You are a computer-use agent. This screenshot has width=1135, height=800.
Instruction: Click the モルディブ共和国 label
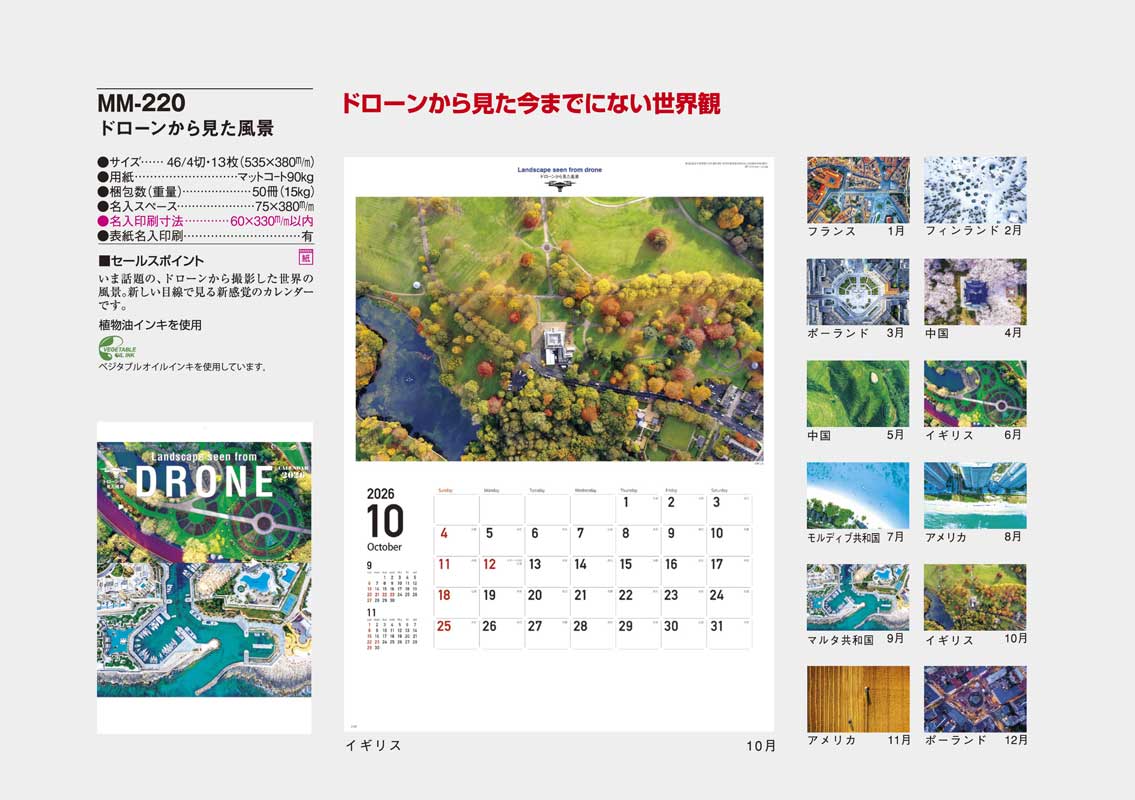[844, 538]
